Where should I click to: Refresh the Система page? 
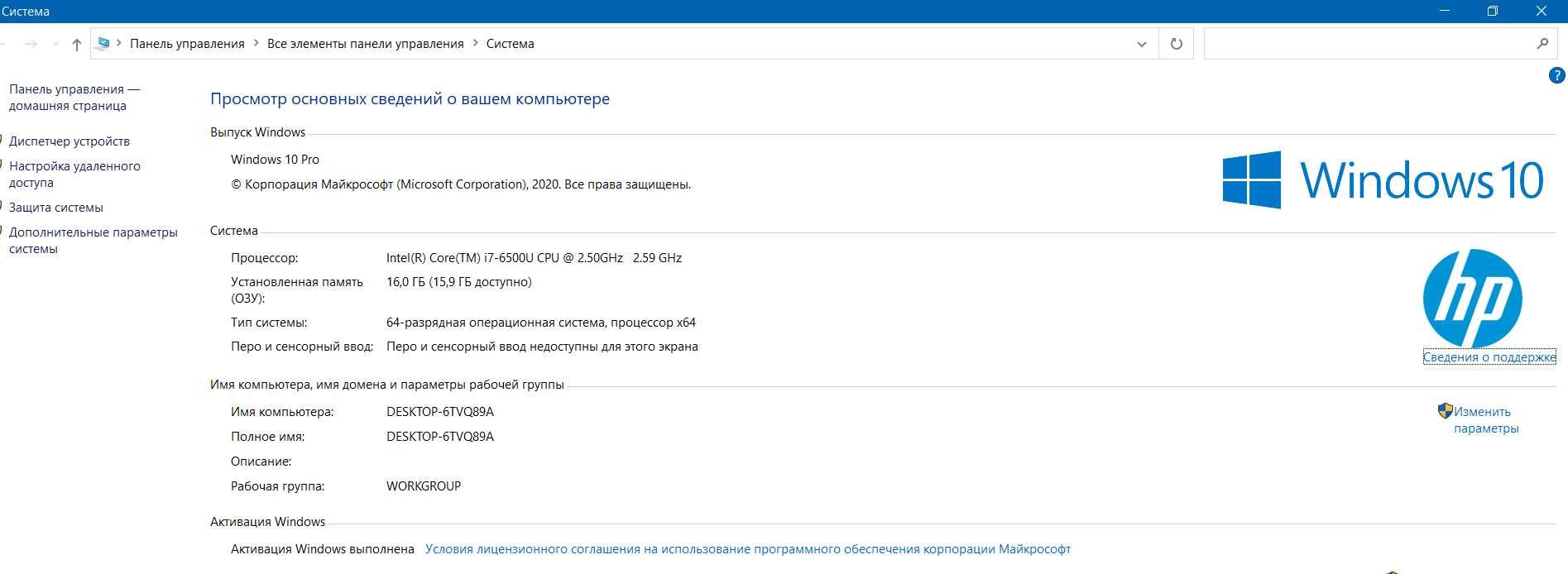pos(1176,44)
